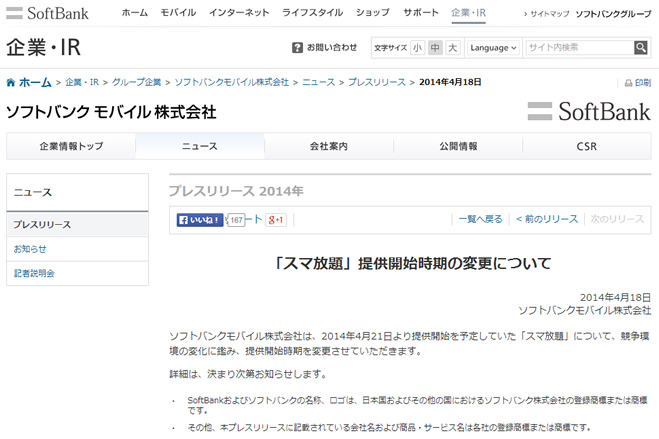Click the Facebook like count 167
The image size is (659, 439).
click(x=237, y=220)
